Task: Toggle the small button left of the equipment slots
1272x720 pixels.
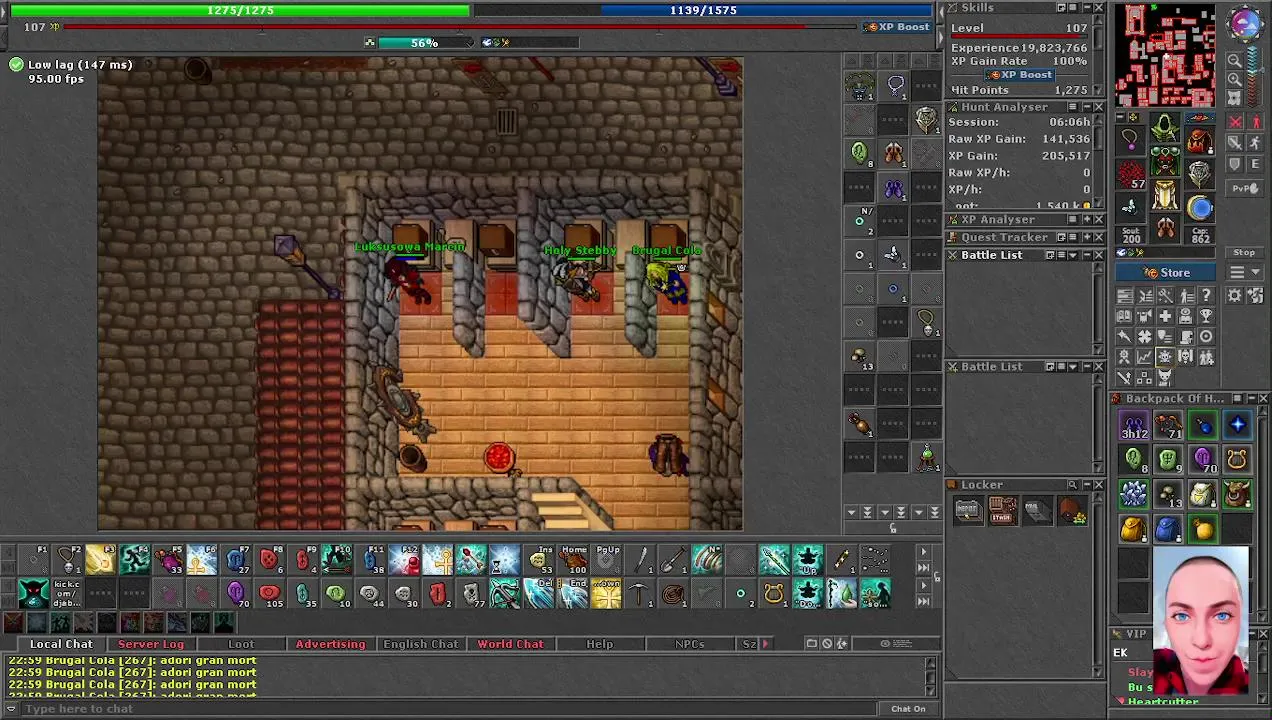Action: point(1120,117)
